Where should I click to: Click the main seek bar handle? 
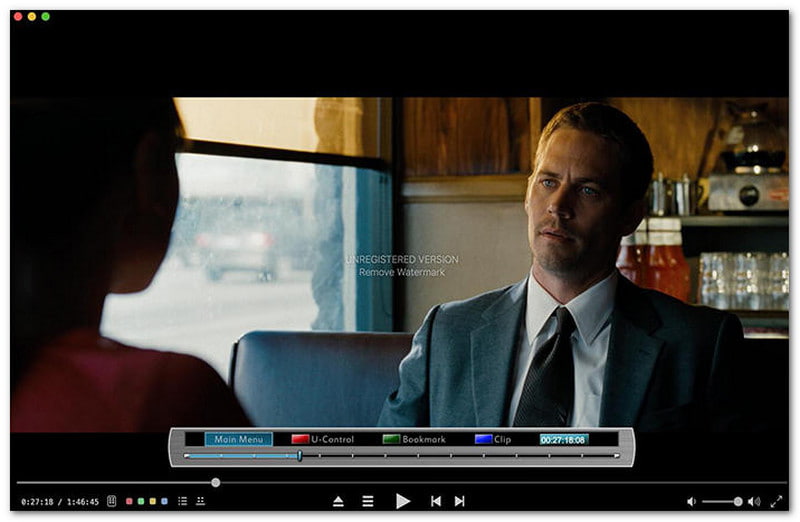tap(215, 483)
